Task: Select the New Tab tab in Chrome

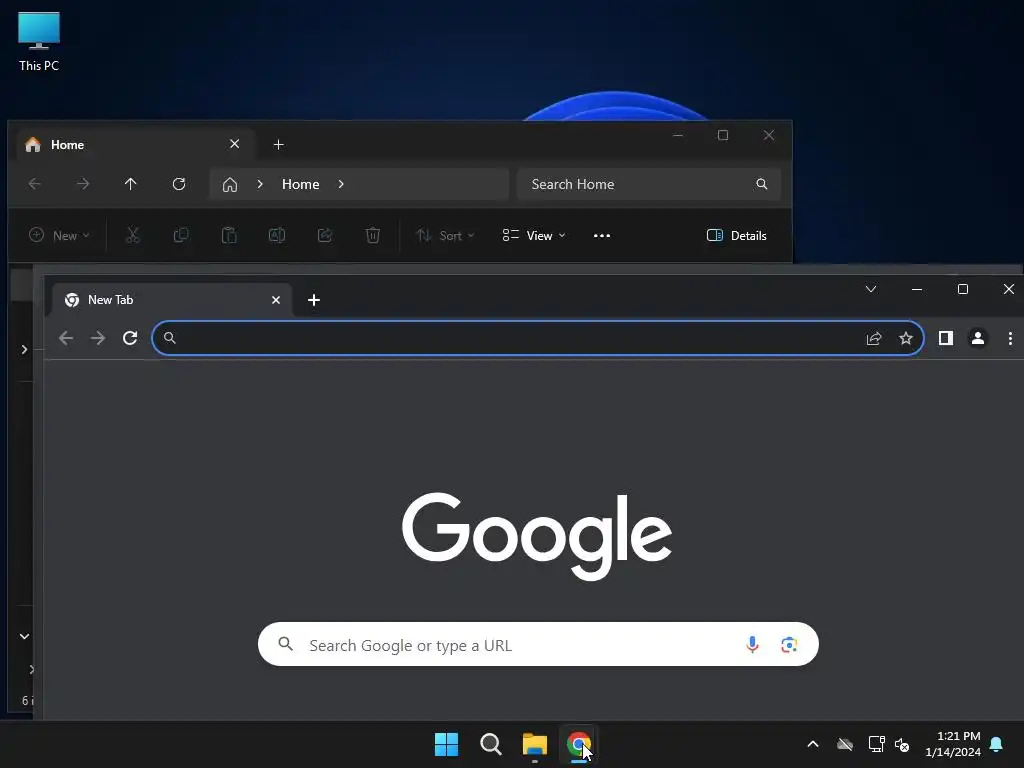Action: tap(172, 300)
